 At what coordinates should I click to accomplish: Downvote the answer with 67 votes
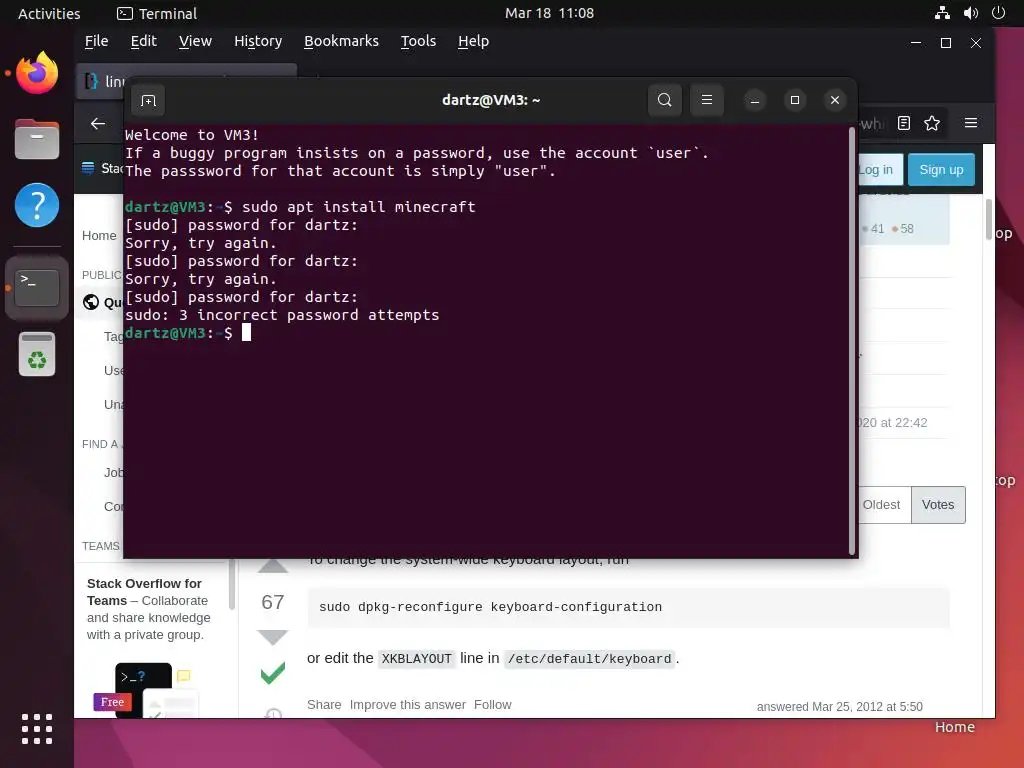click(273, 637)
